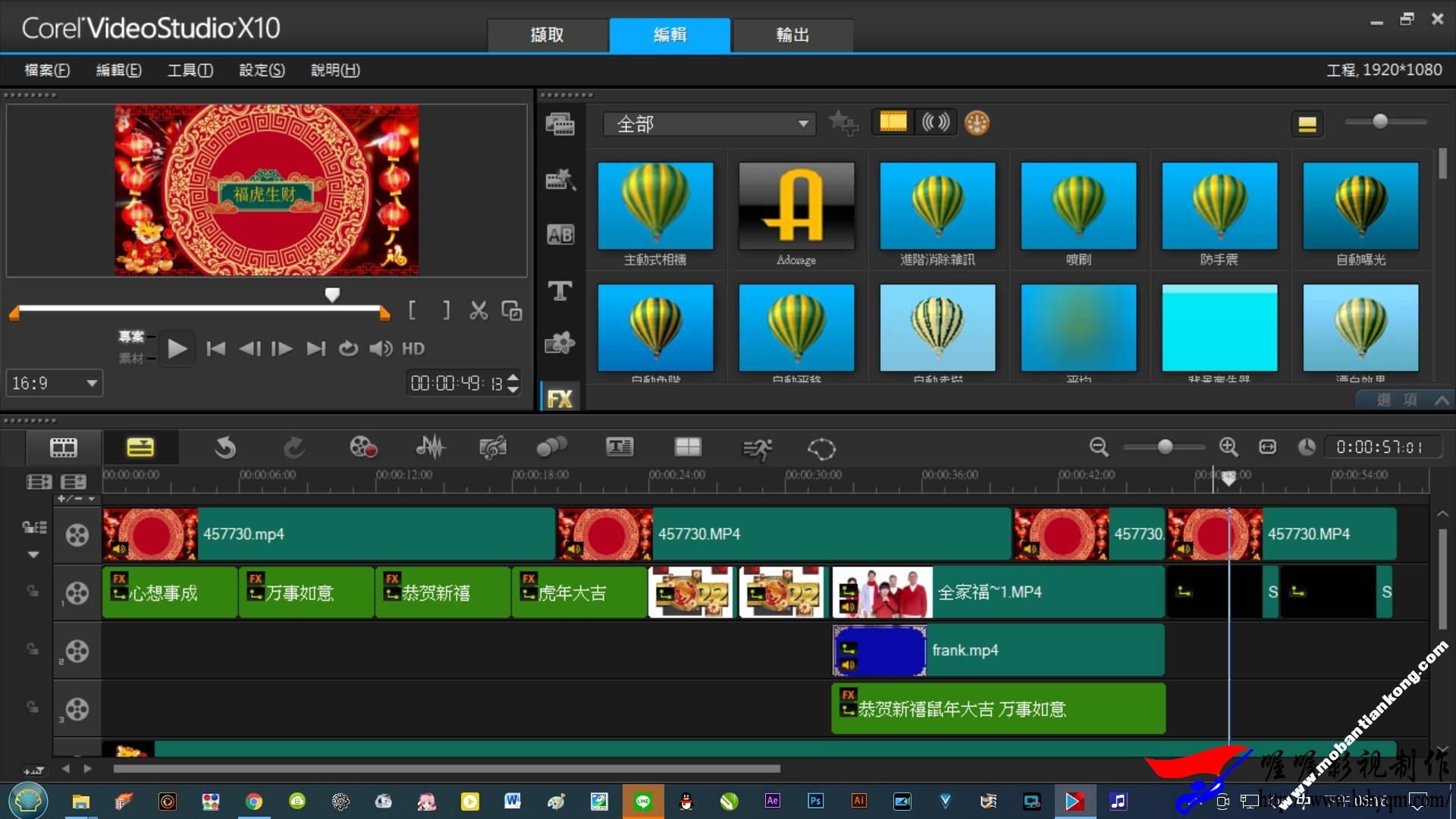Screen dimensions: 1456x819
Task: Open the Transition library (AB) icon
Action: [560, 235]
